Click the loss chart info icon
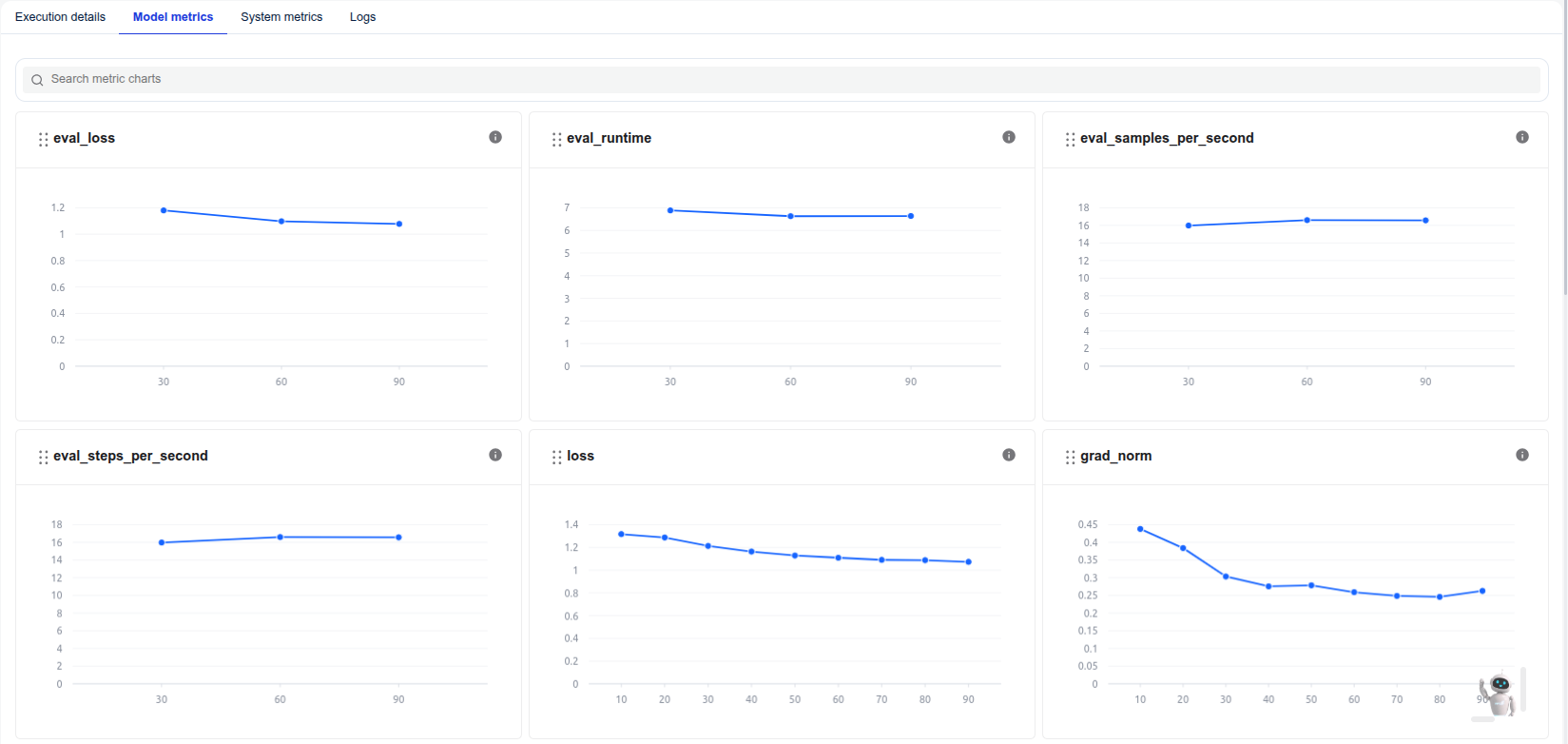Screen dimensions: 1568x744 (x=1009, y=455)
